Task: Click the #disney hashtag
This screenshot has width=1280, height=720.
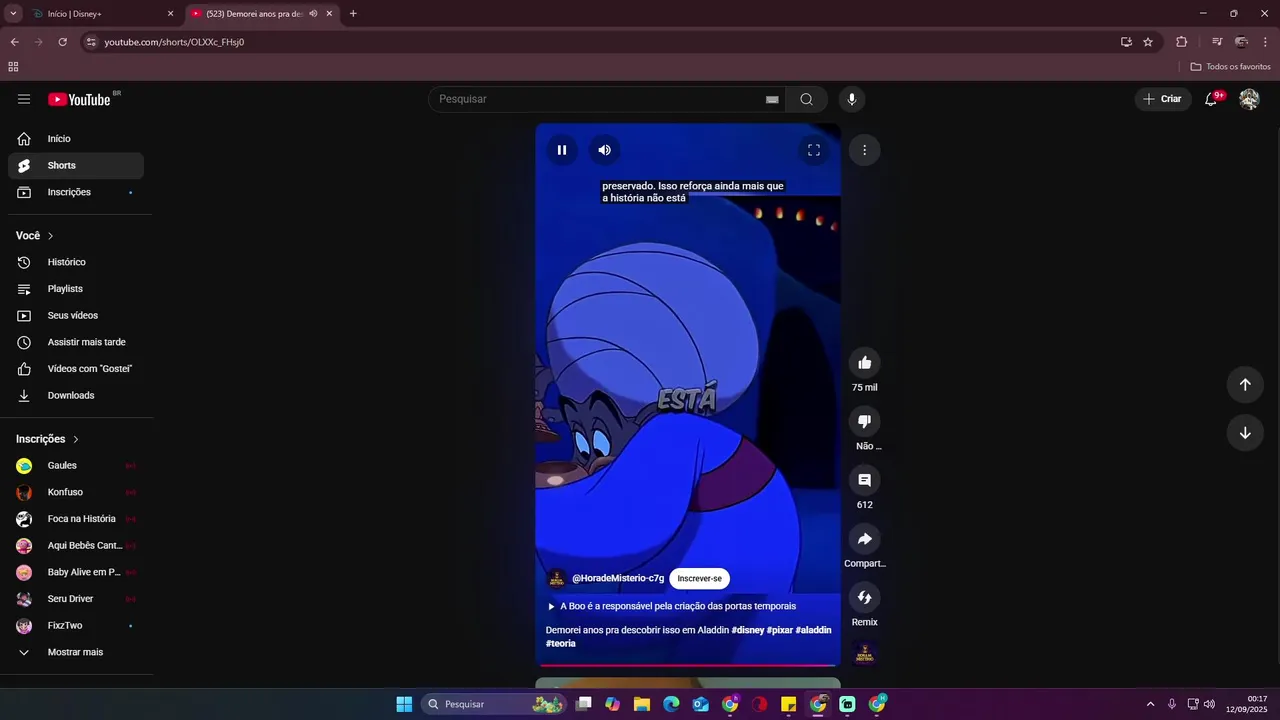Action: [748, 630]
